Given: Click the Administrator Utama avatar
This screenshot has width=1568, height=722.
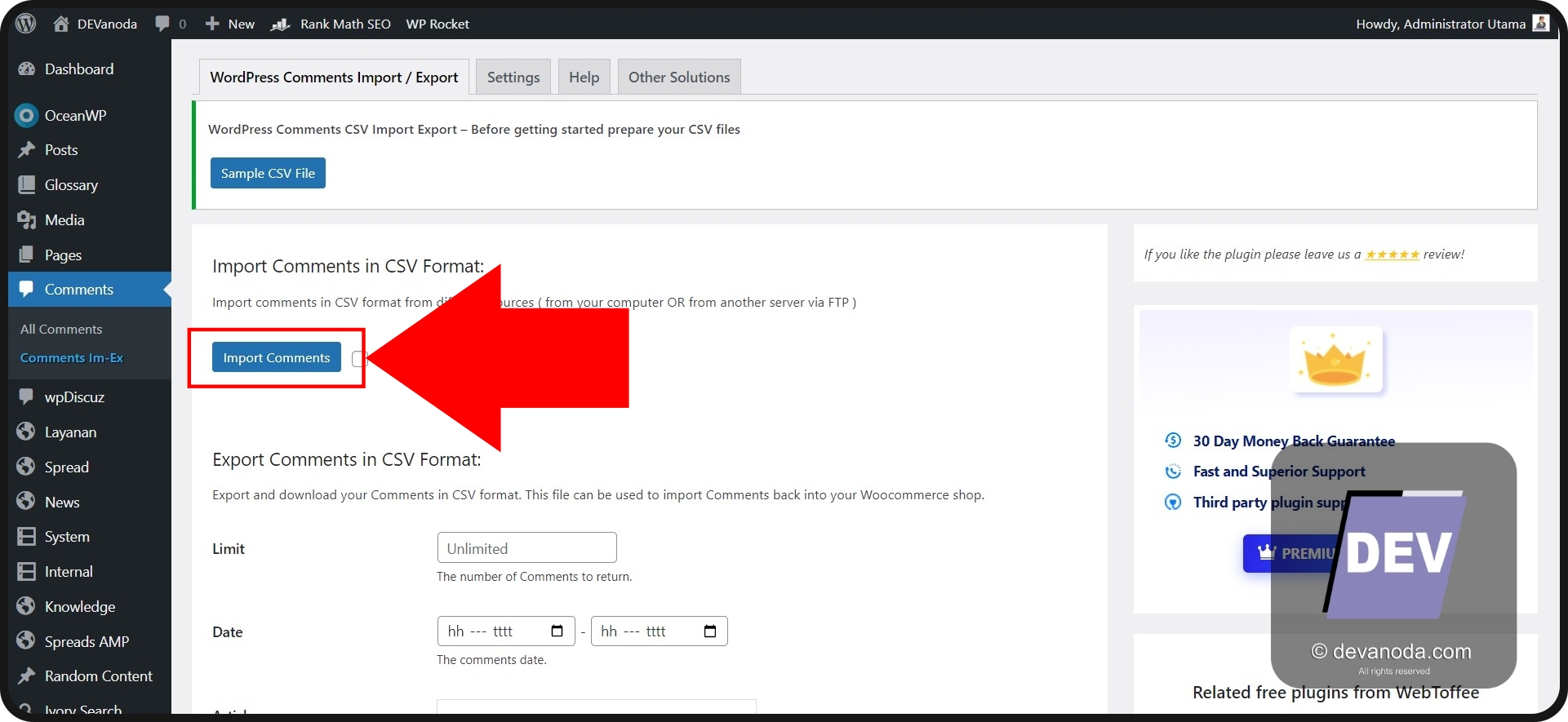Looking at the screenshot, I should coord(1540,23).
